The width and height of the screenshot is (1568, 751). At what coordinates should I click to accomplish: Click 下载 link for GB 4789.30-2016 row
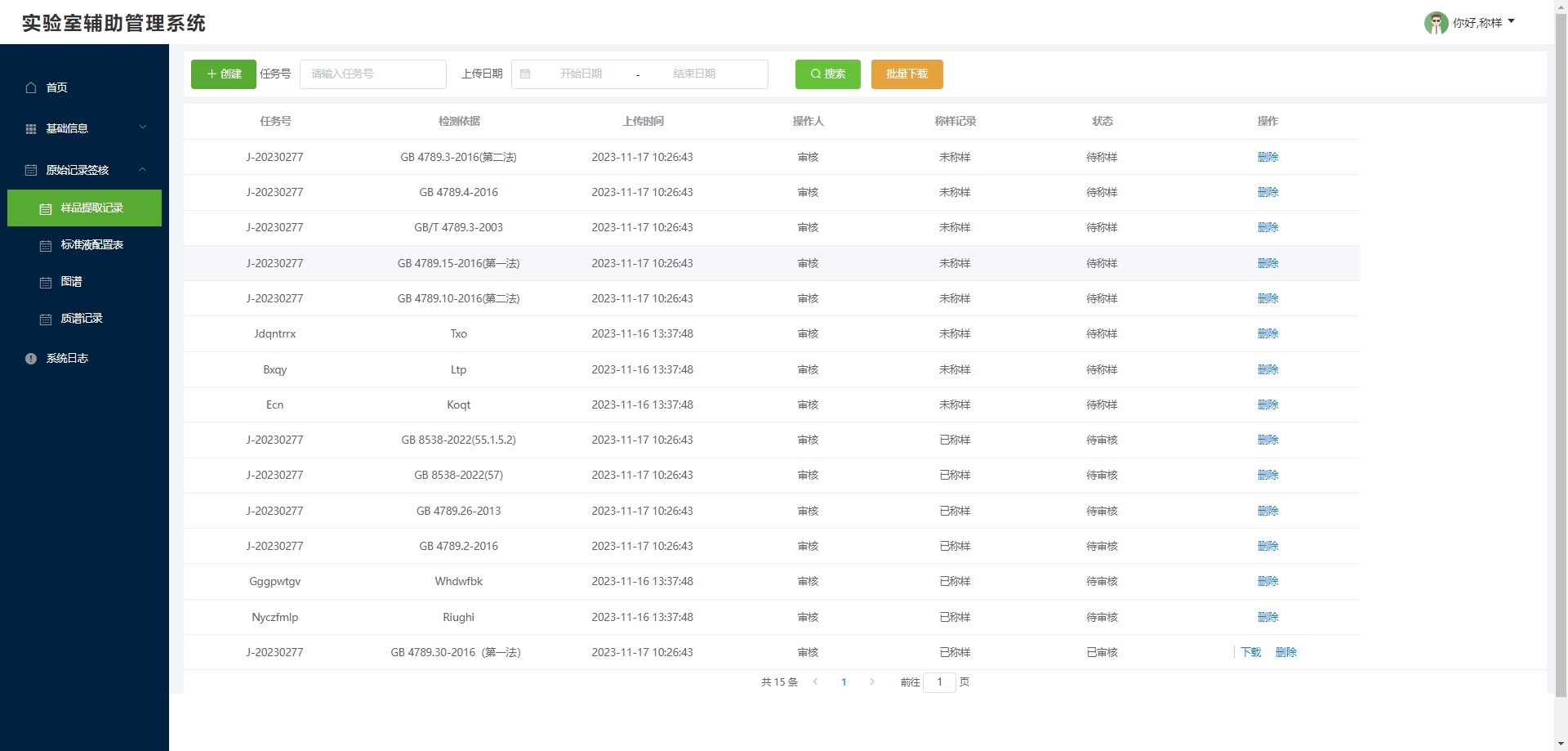tap(1250, 652)
